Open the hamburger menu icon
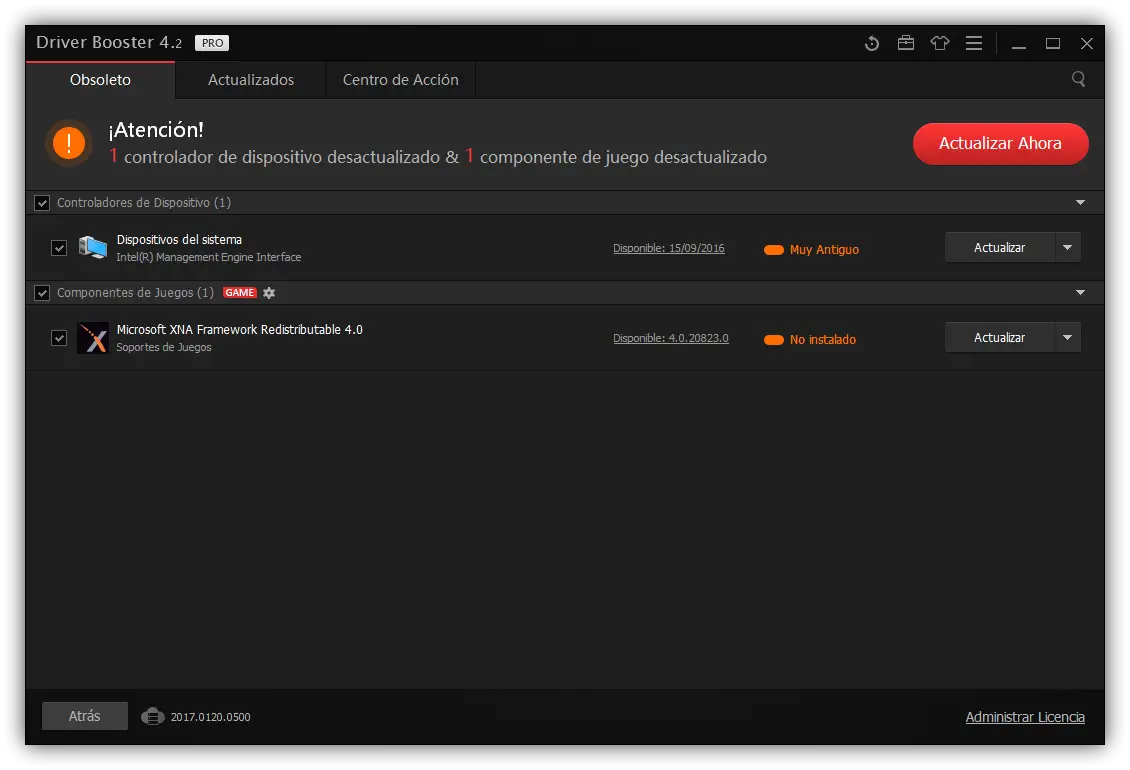Viewport: 1130px width, 770px height. click(974, 43)
